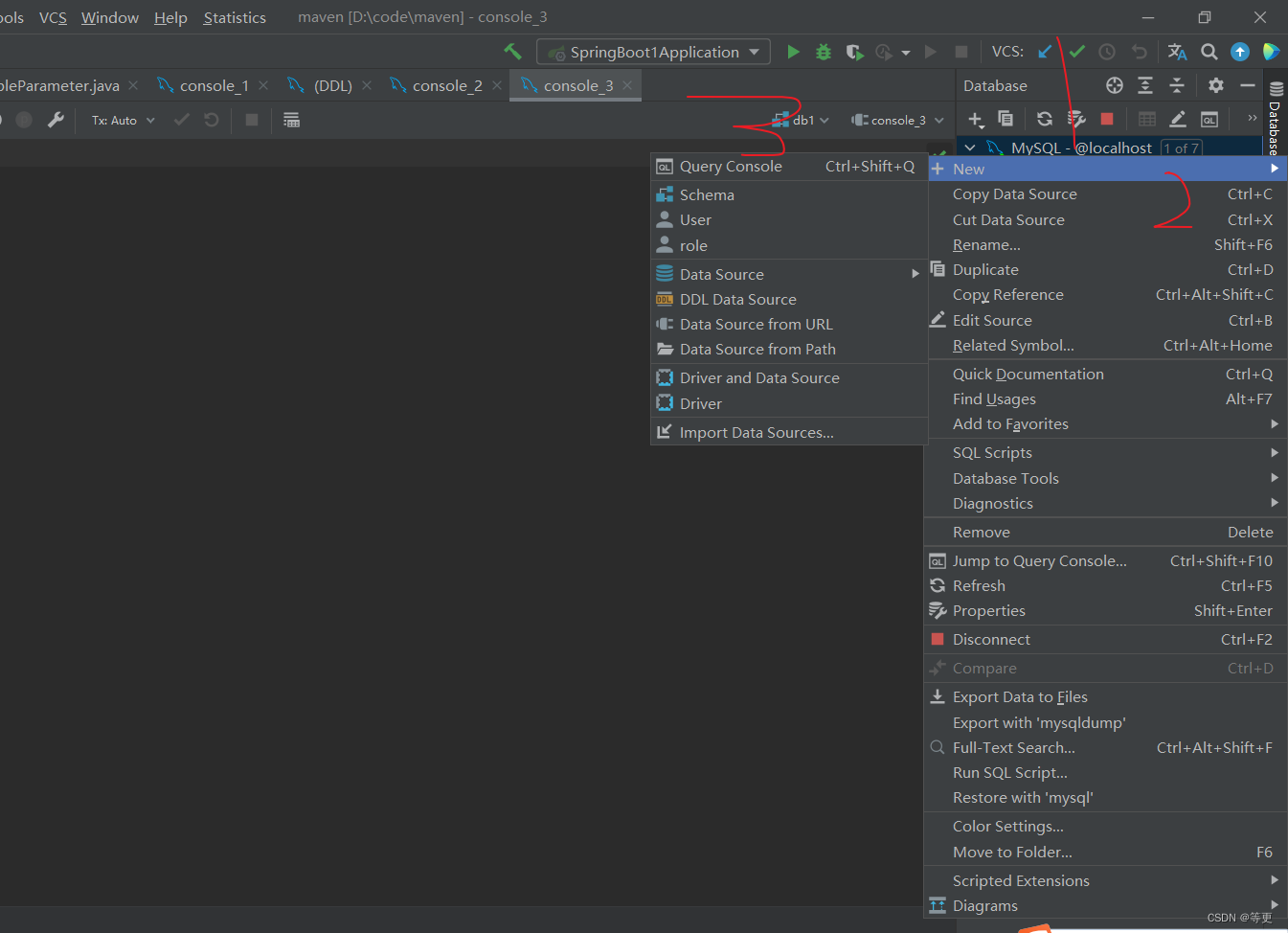The height and width of the screenshot is (933, 1288).
Task: Open the translate icon in top toolbar
Action: (1177, 52)
